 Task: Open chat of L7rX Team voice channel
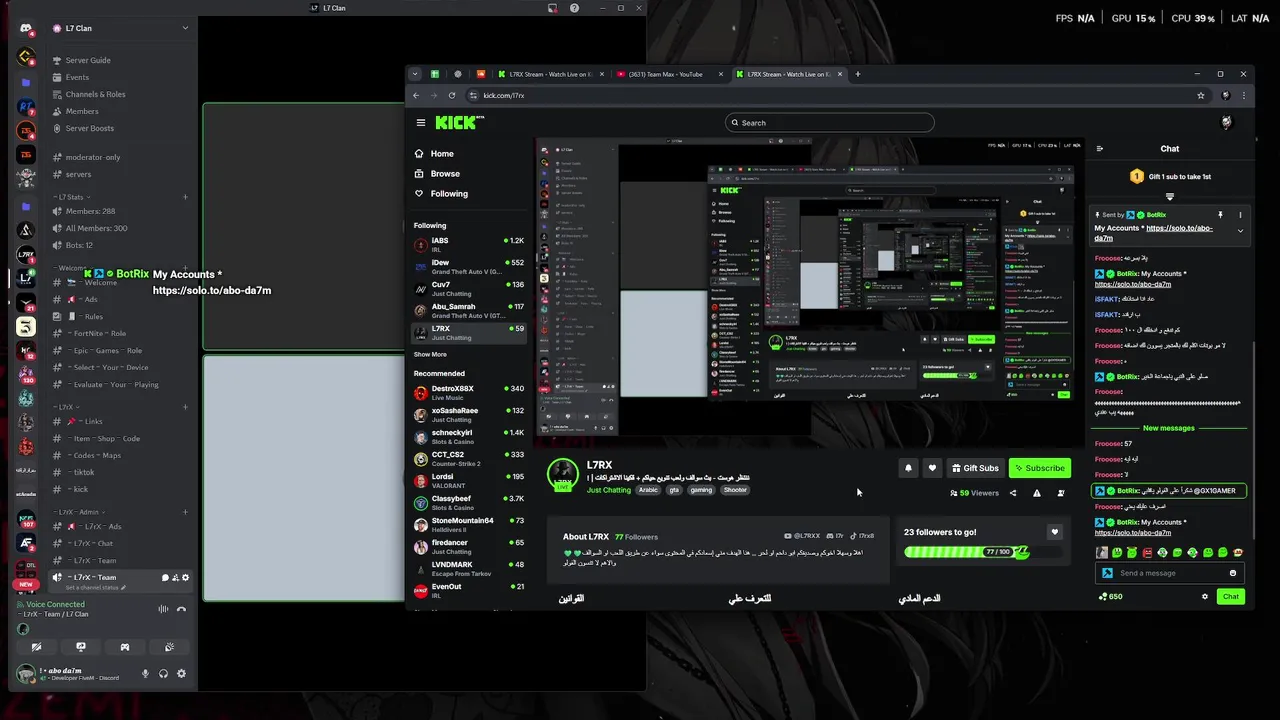[x=165, y=577]
